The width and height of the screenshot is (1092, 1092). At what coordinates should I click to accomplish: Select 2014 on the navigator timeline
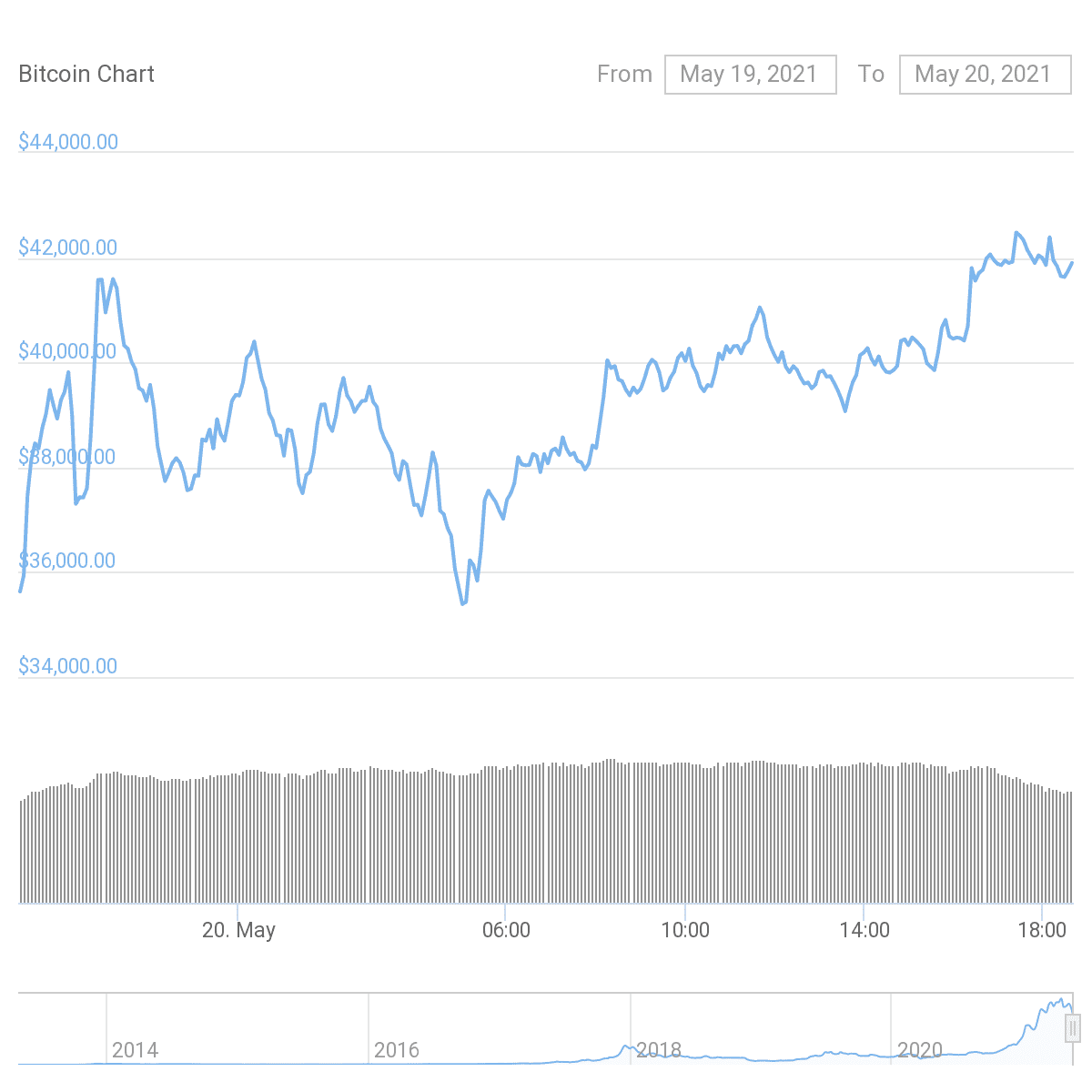(x=135, y=1050)
